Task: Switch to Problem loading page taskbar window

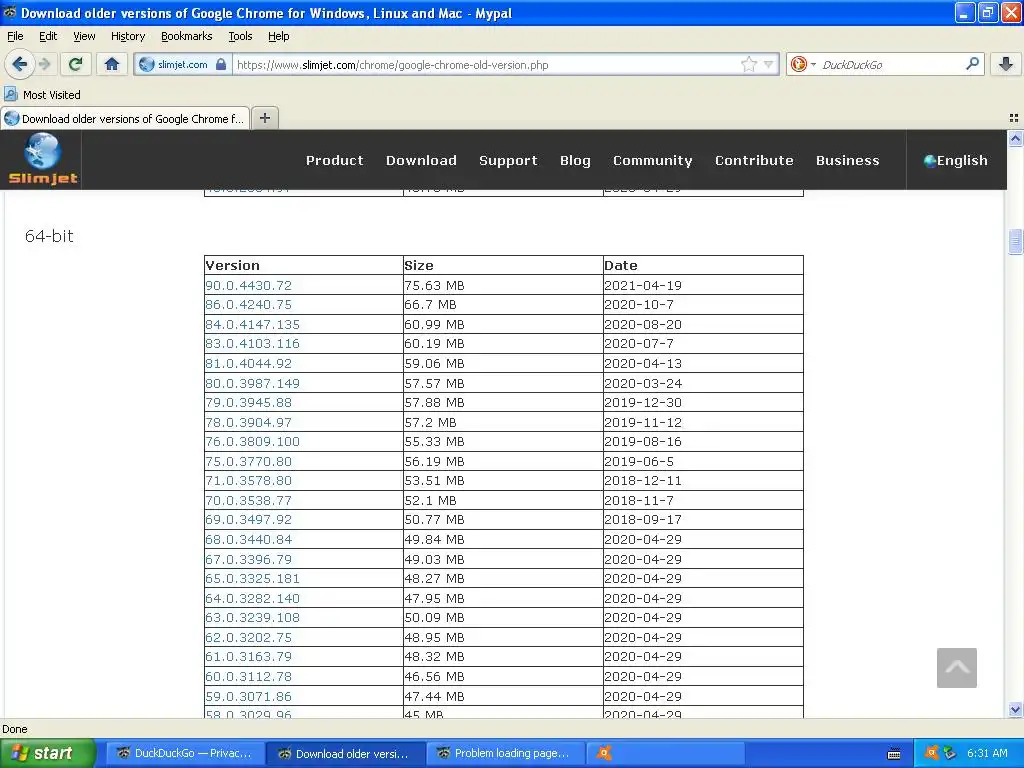Action: [505, 753]
